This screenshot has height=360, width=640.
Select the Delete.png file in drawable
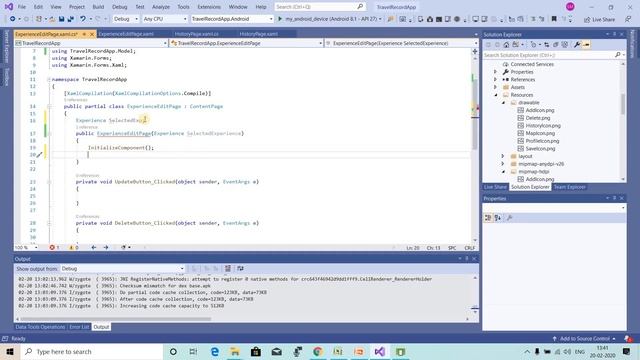(x=538, y=118)
